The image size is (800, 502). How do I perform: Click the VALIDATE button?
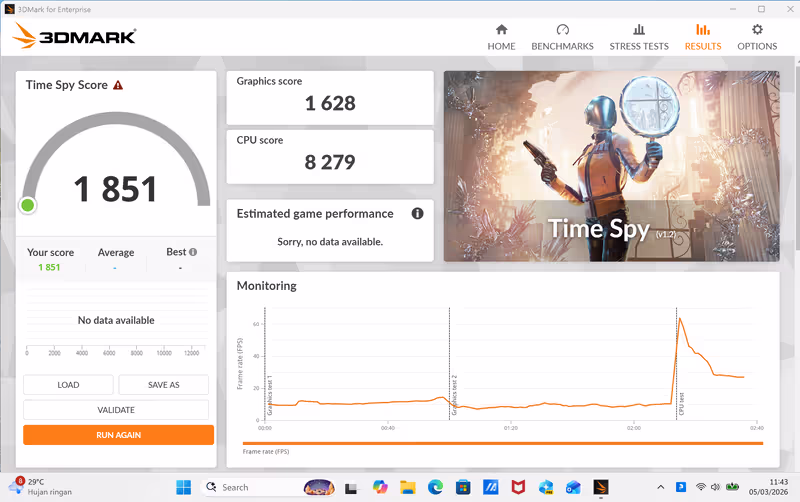pos(116,410)
